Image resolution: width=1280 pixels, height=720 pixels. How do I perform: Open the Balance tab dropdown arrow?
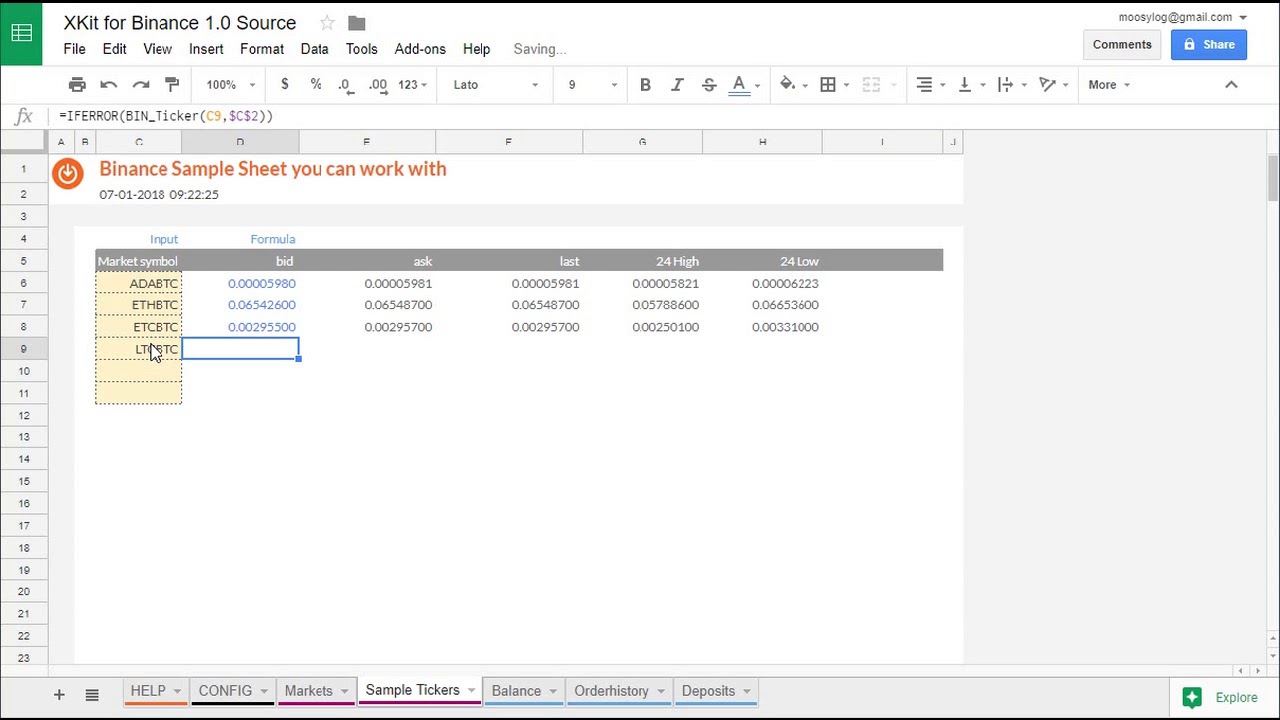tap(552, 691)
